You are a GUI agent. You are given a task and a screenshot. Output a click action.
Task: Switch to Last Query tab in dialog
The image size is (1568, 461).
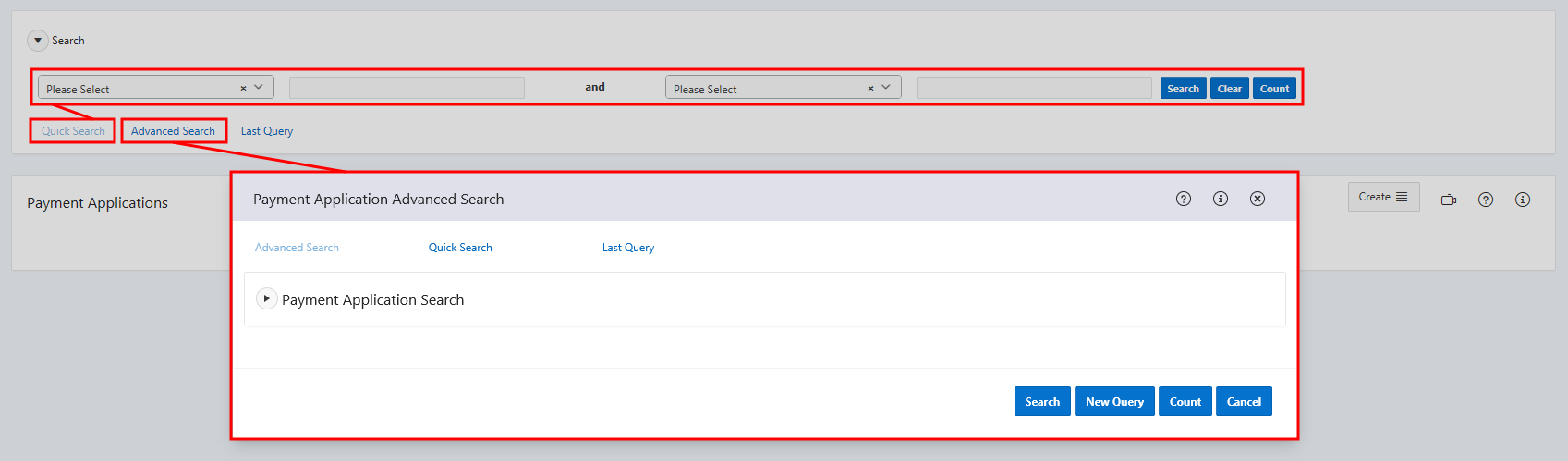pos(628,248)
